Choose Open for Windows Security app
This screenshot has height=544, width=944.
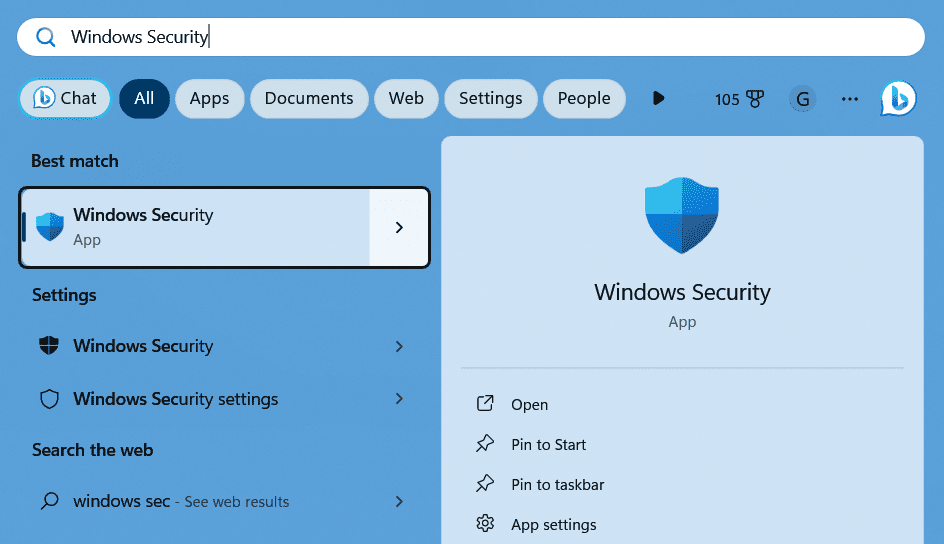(529, 405)
